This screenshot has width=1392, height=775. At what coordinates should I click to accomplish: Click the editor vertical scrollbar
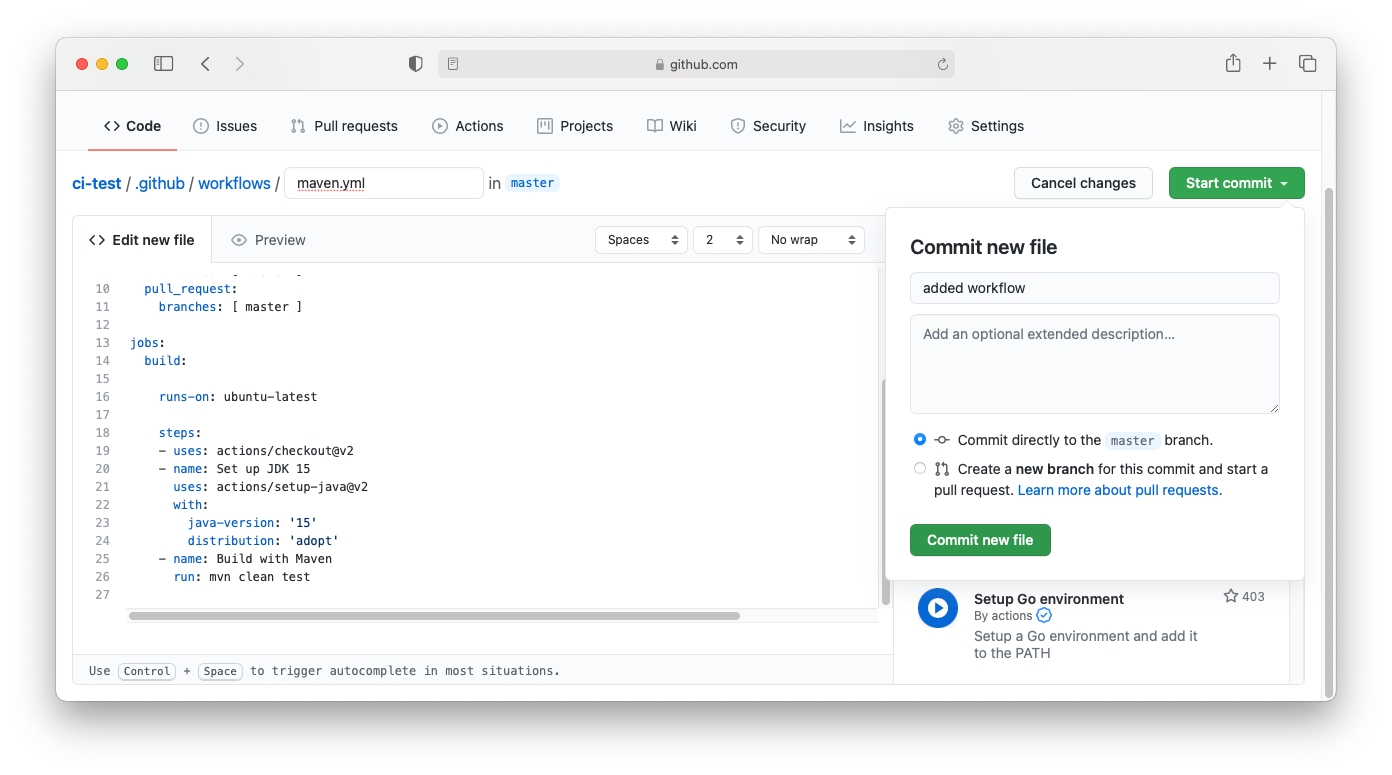pyautogui.click(x=886, y=492)
